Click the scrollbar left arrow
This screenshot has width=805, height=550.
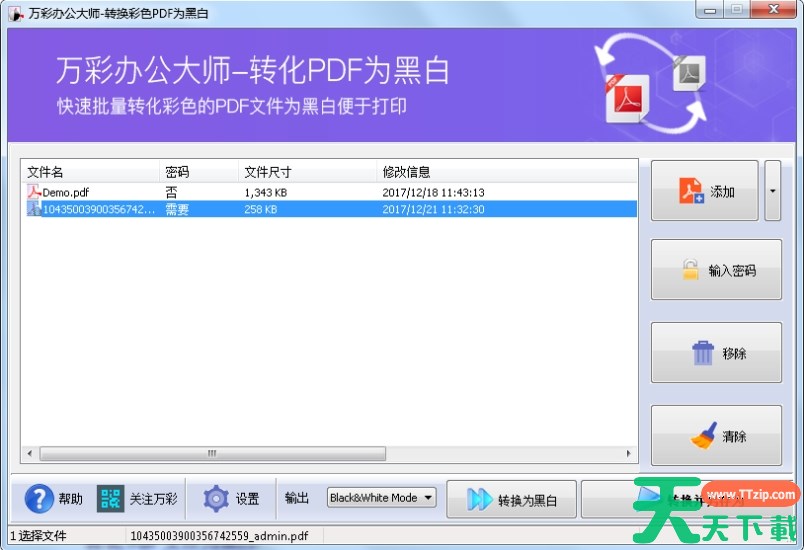30,453
